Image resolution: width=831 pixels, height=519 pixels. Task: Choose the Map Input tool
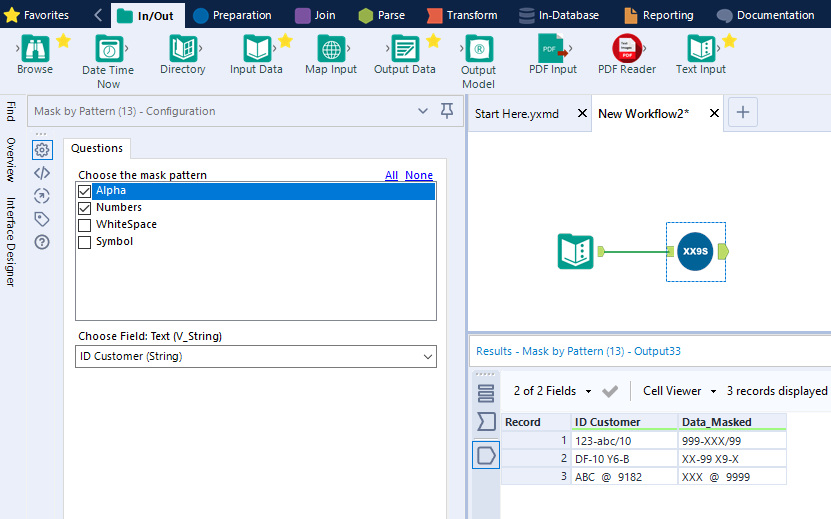(x=331, y=49)
